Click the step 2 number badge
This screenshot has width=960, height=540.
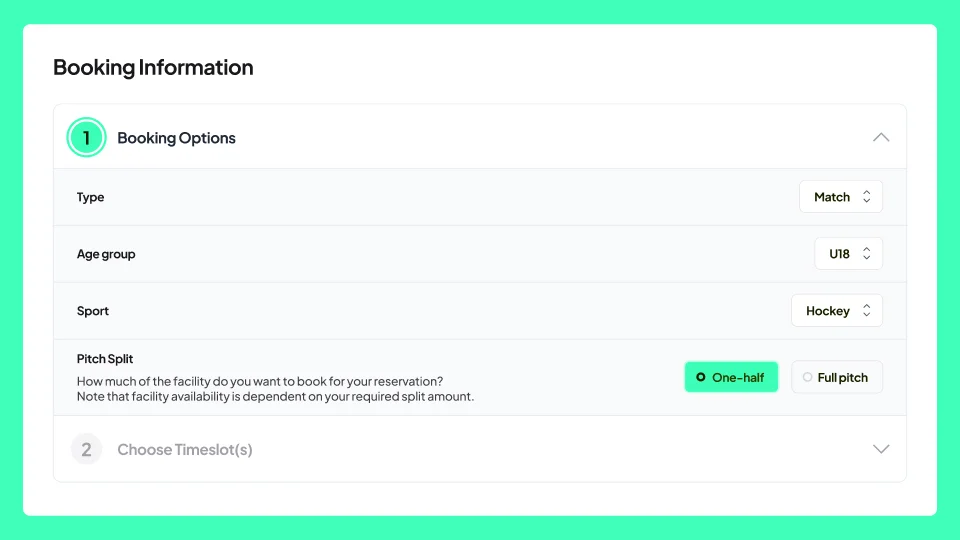86,450
